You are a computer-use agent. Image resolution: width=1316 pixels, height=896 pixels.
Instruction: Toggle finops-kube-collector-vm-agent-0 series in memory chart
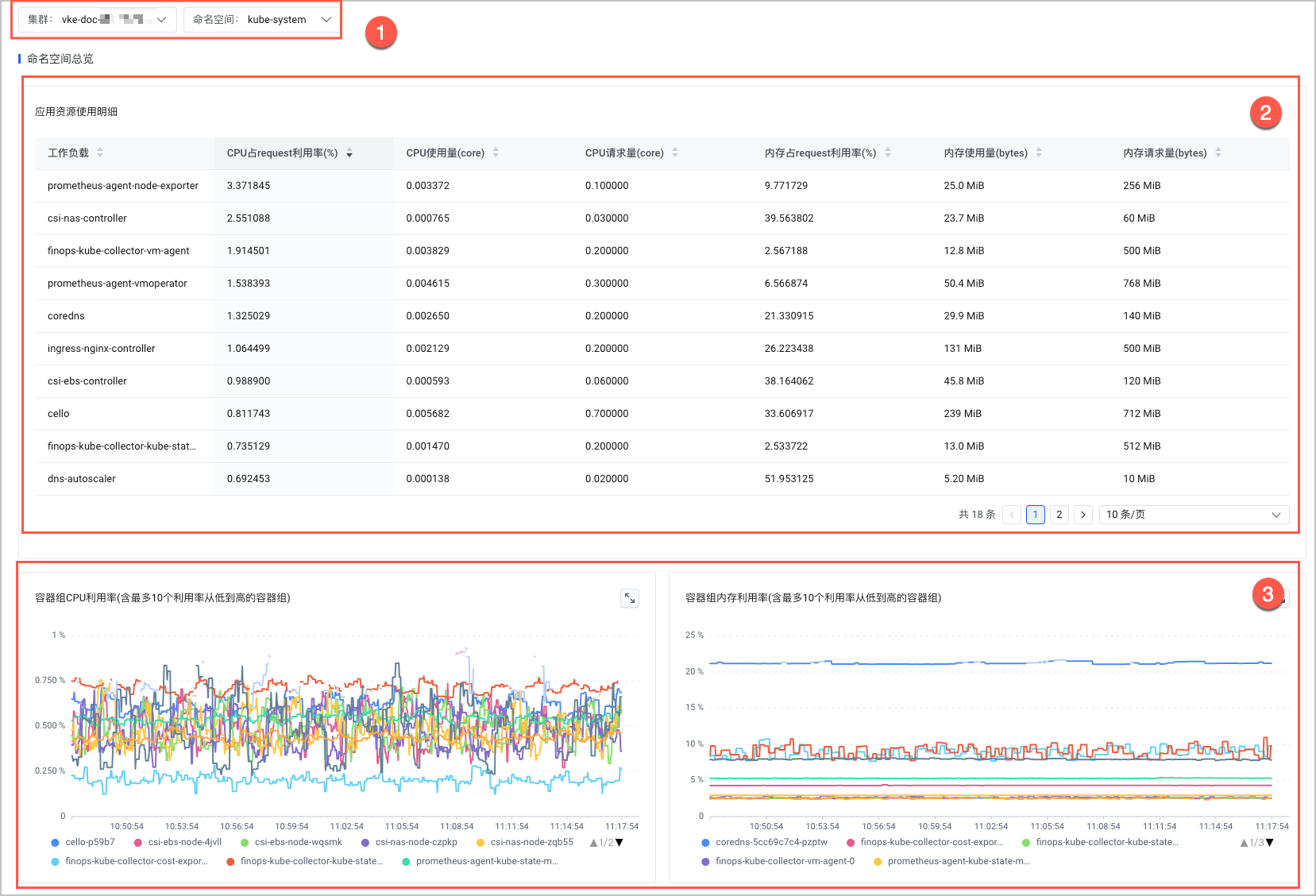778,861
